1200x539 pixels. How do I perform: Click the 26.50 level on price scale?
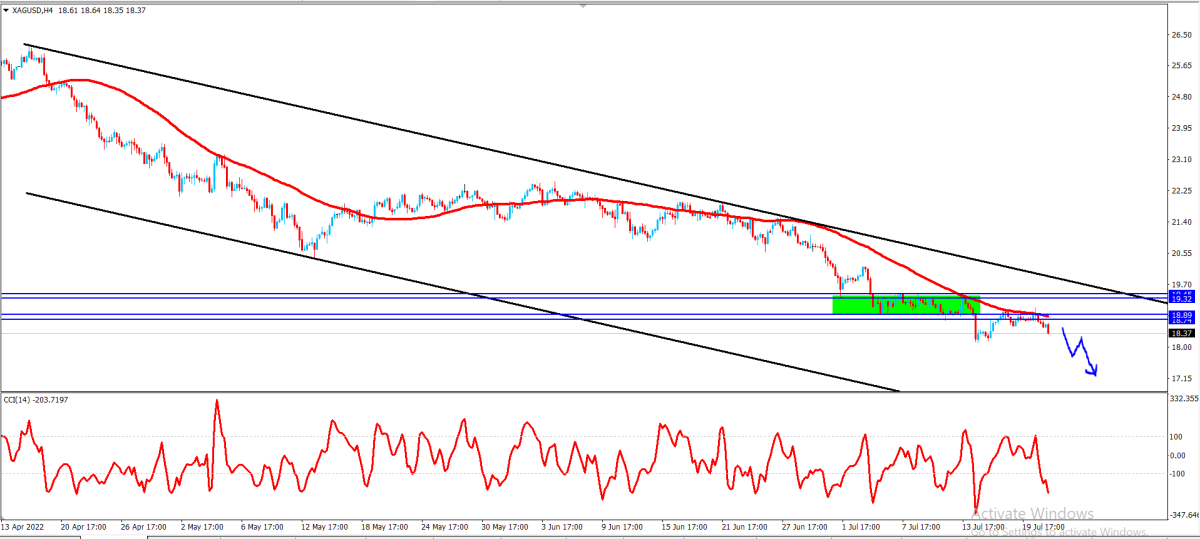(x=1181, y=34)
